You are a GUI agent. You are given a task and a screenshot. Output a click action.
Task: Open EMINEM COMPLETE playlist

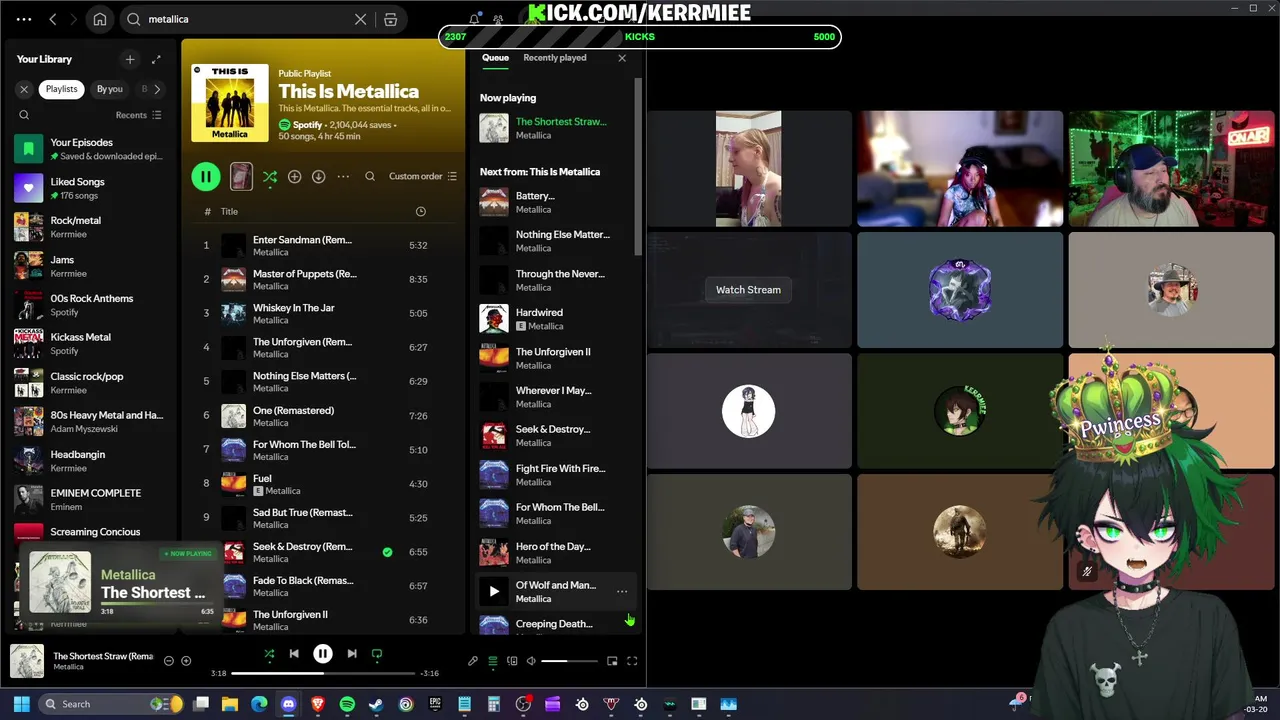pyautogui.click(x=90, y=500)
